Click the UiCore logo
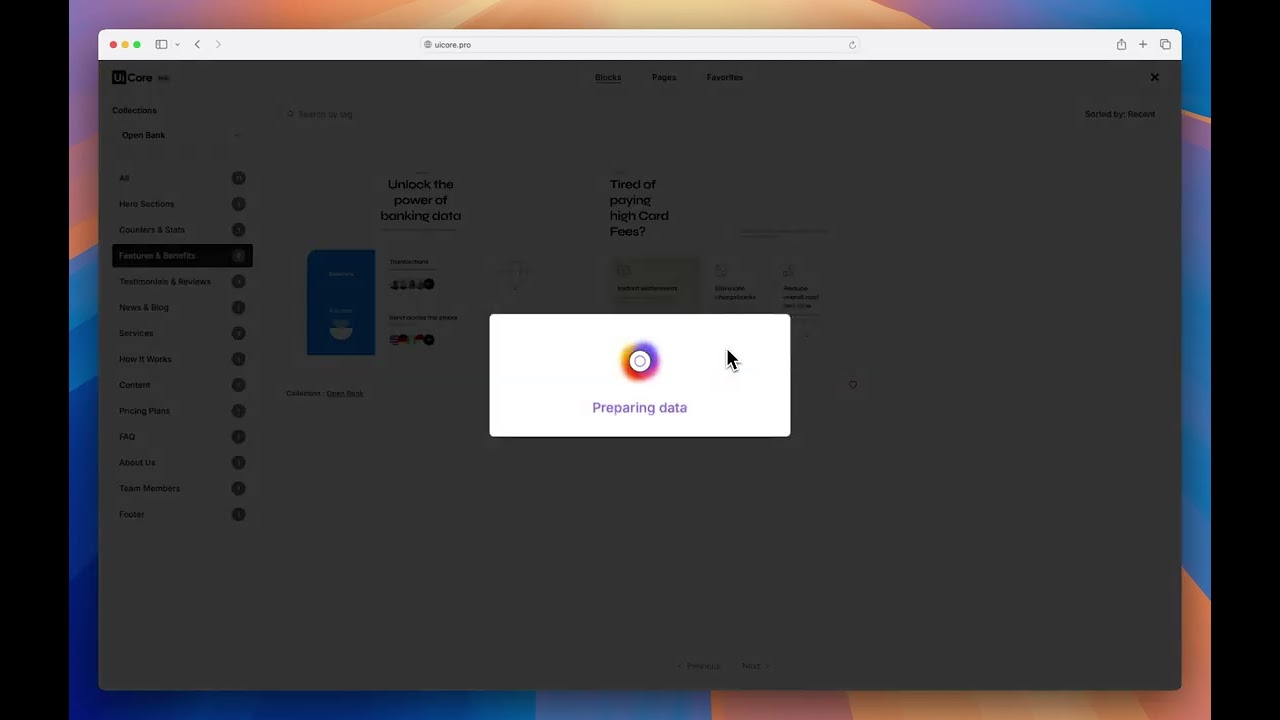Screen dimensions: 1280x720 point(132,77)
